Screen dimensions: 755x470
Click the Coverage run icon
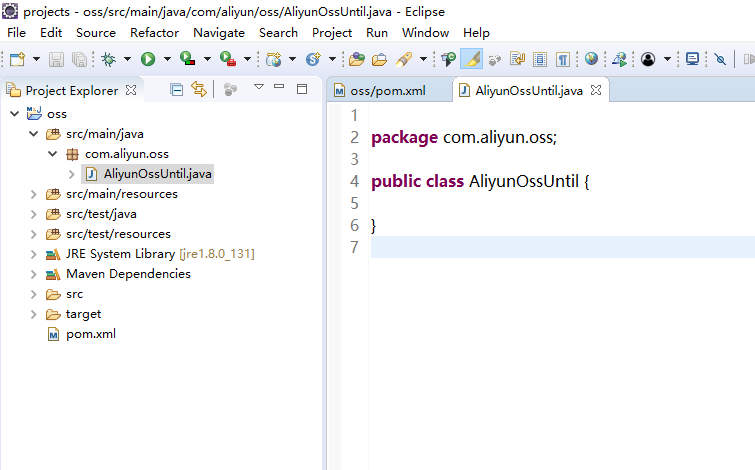pos(187,59)
